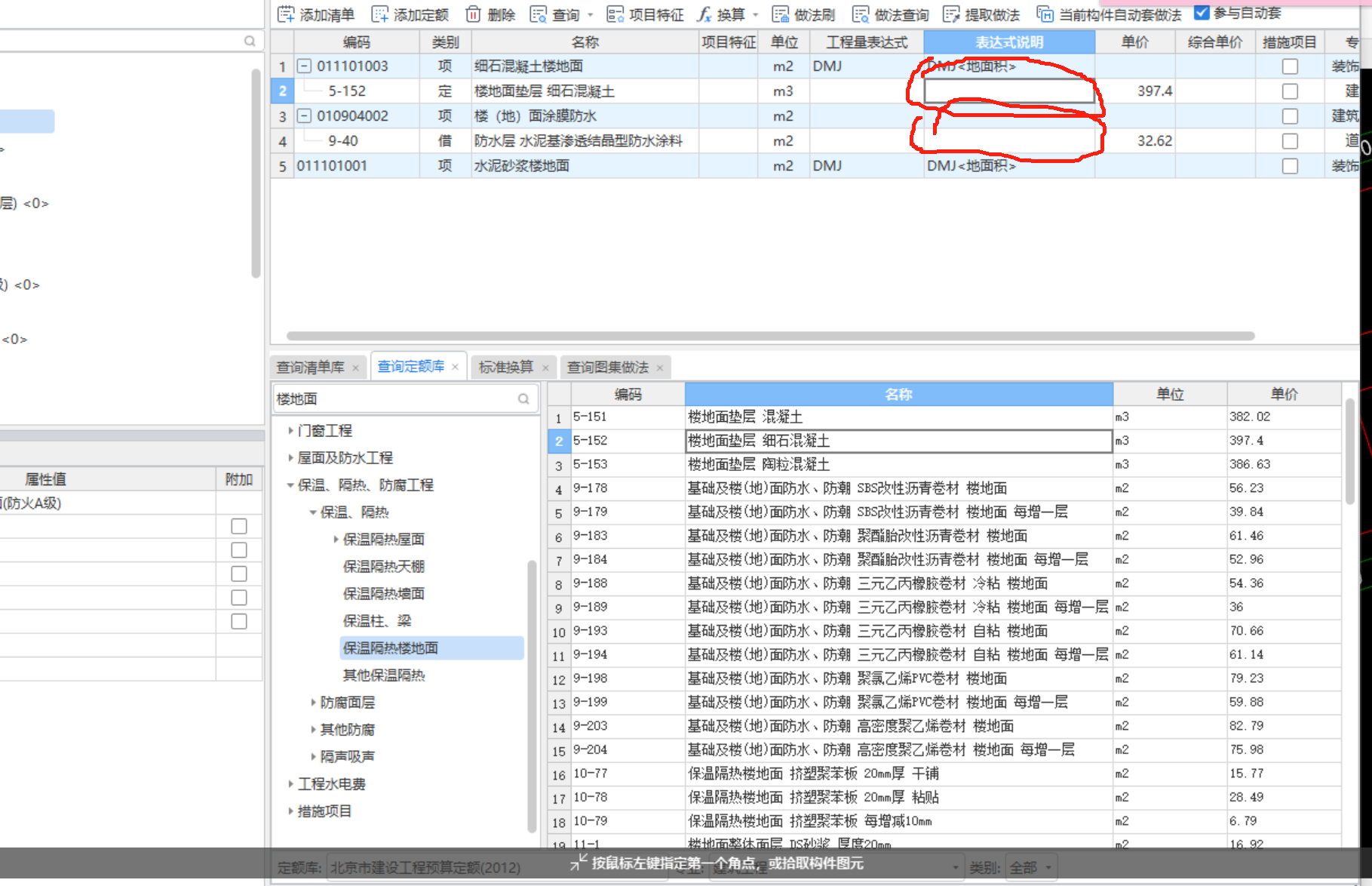1372x886 pixels.
Task: Click vertical scrollbar of top-left panel
Action: [x=256, y=174]
